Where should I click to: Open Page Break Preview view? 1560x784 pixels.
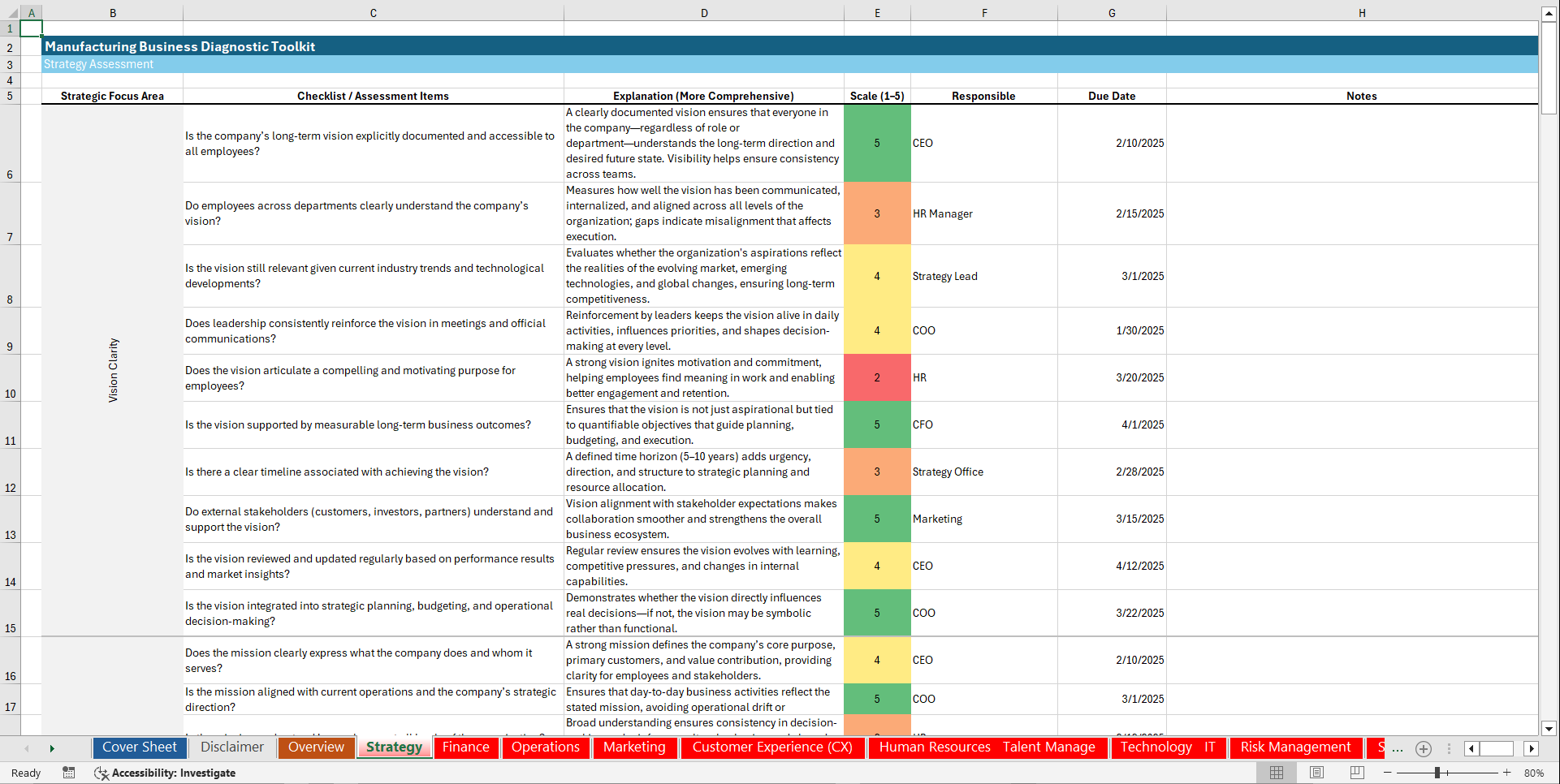coord(1359,773)
